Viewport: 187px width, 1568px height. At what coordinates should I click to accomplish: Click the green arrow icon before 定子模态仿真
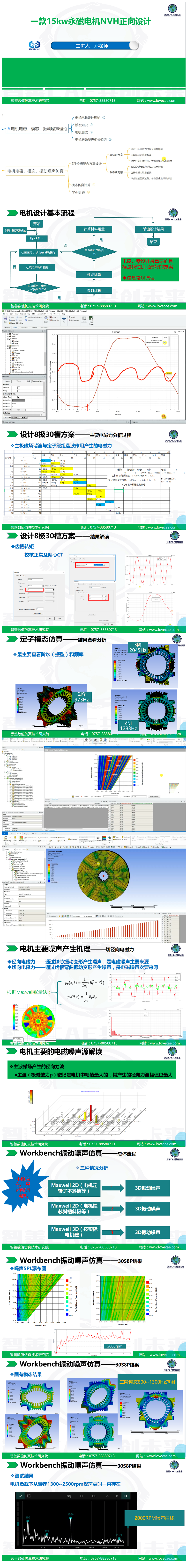[x=11, y=639]
